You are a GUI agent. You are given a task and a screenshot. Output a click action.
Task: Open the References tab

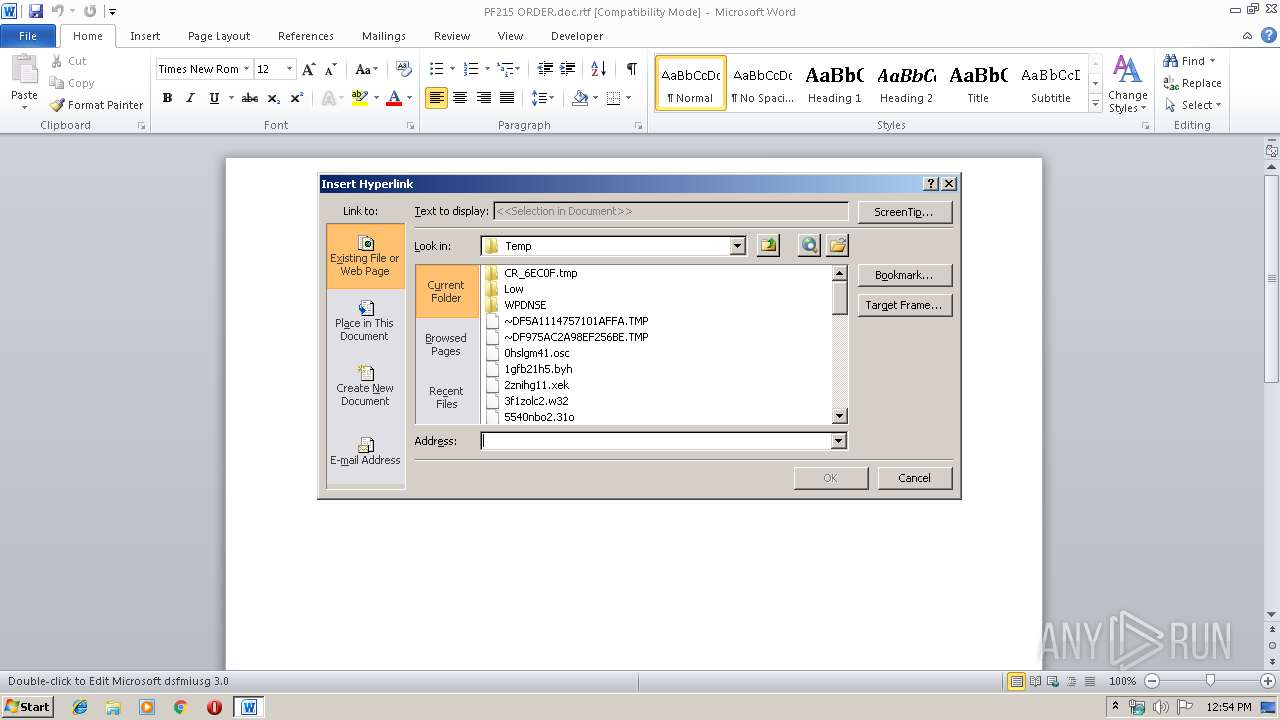pos(306,36)
